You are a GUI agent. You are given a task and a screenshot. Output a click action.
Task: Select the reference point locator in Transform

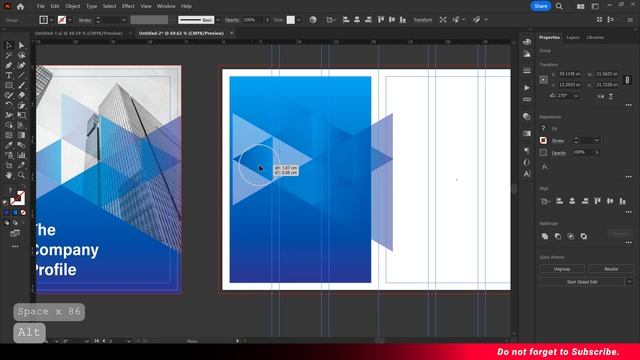click(x=543, y=80)
